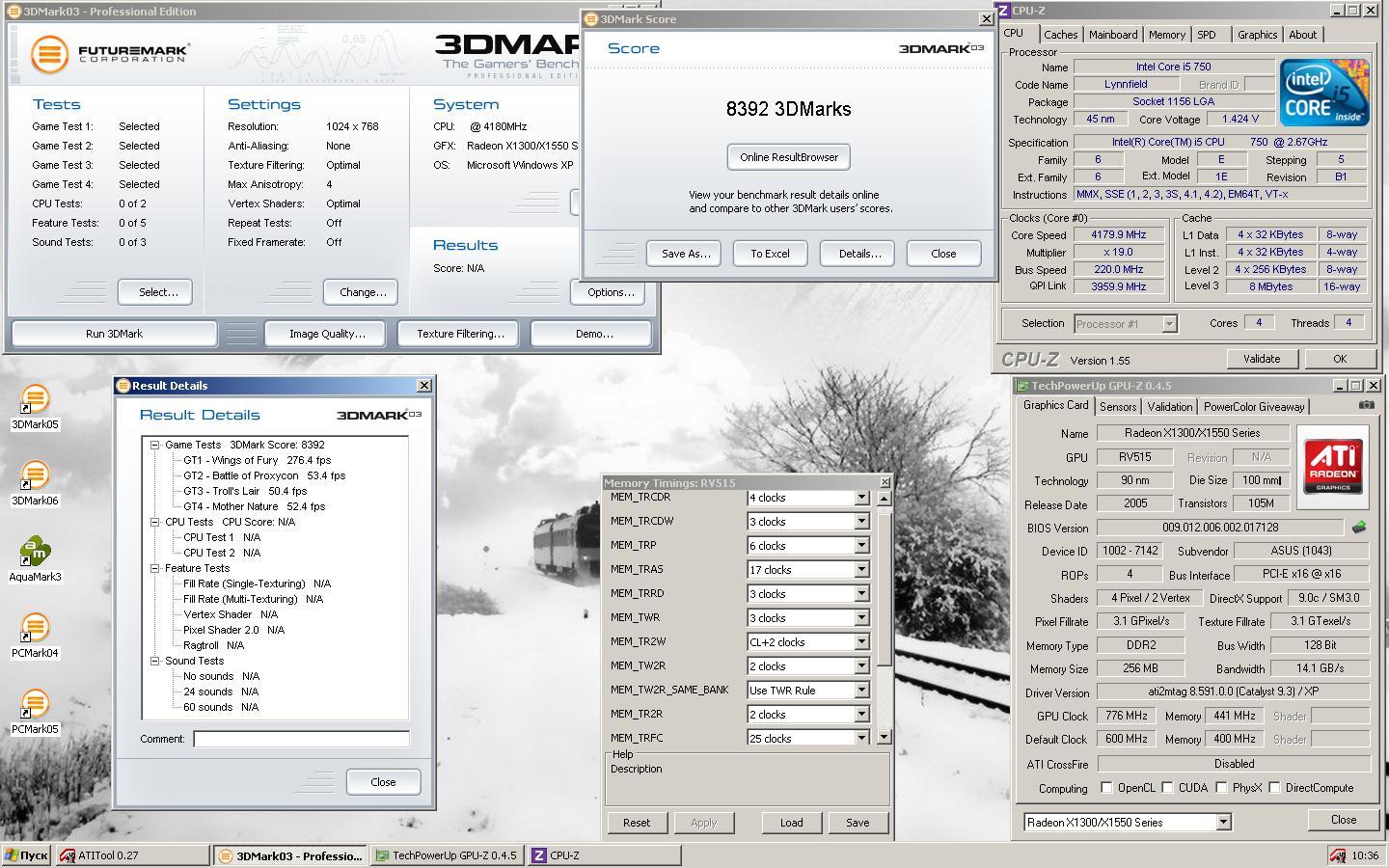1389x868 pixels.
Task: Switch to the Mainboard tab in CPU-Z
Action: pyautogui.click(x=1113, y=35)
